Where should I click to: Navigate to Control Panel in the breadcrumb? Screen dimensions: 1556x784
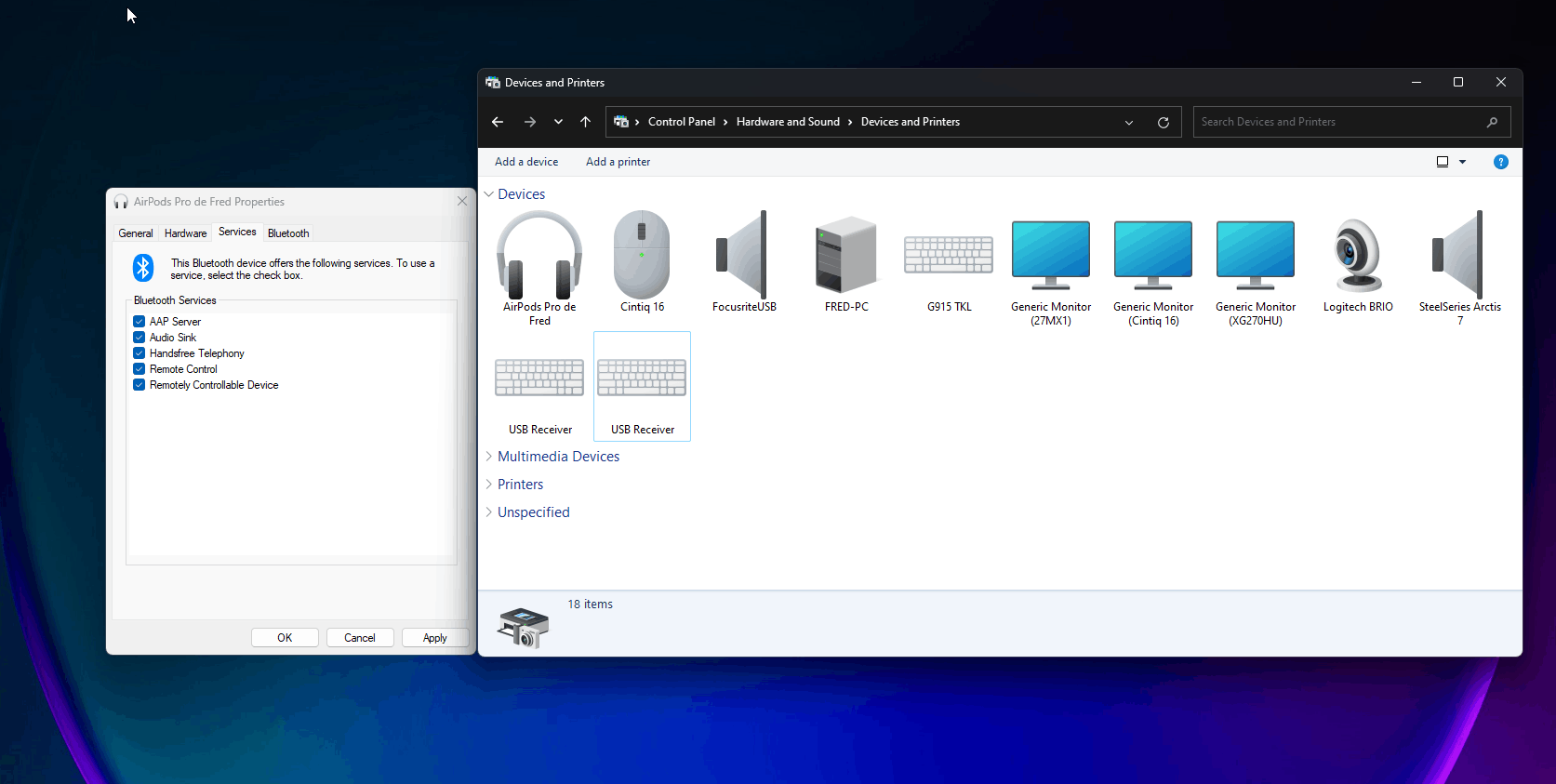coord(682,122)
